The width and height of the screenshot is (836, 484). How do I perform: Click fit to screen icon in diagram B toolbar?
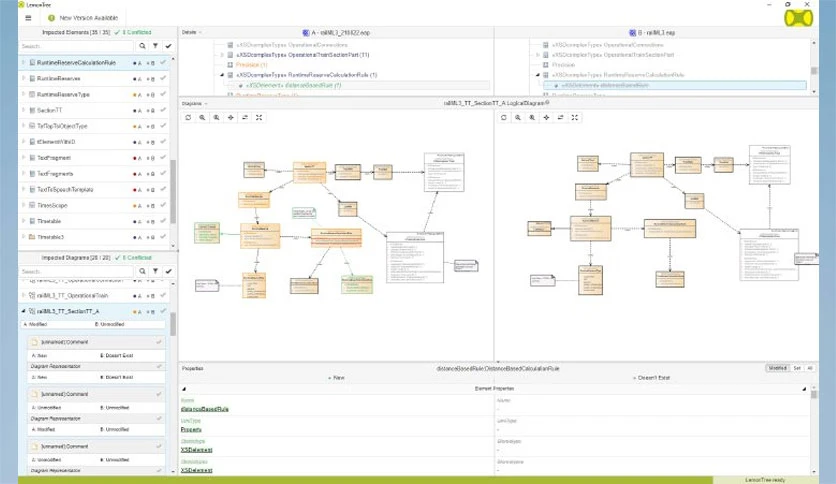click(575, 117)
